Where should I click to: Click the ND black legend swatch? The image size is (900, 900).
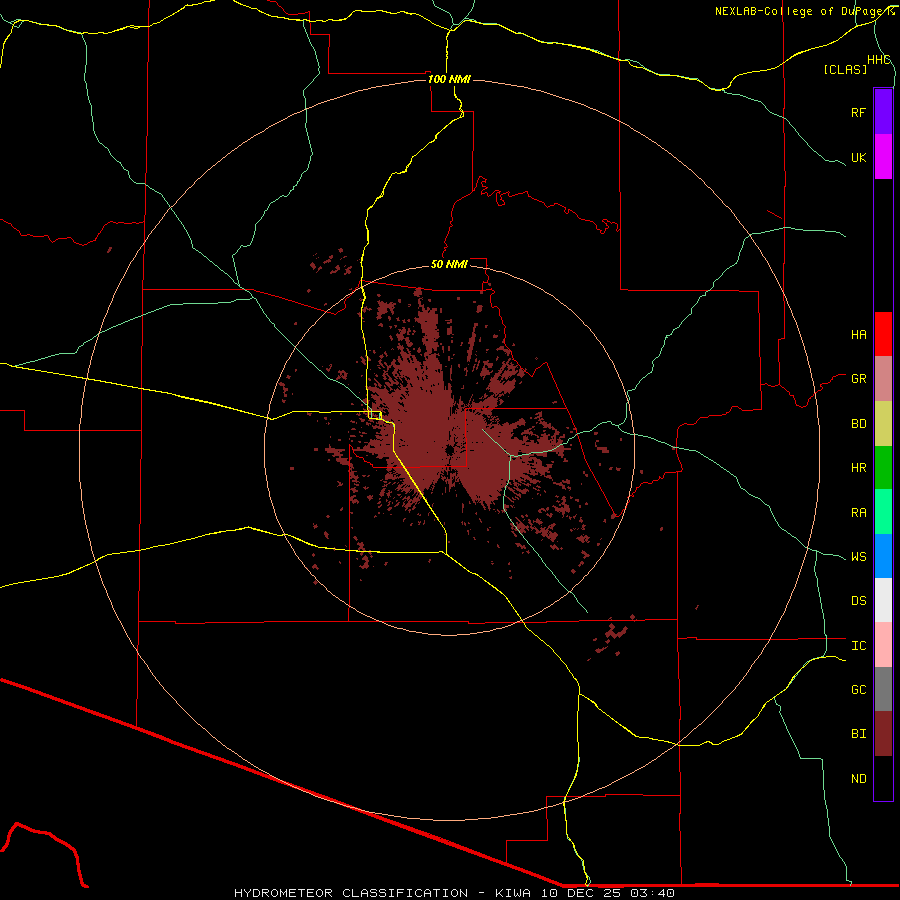pos(883,778)
